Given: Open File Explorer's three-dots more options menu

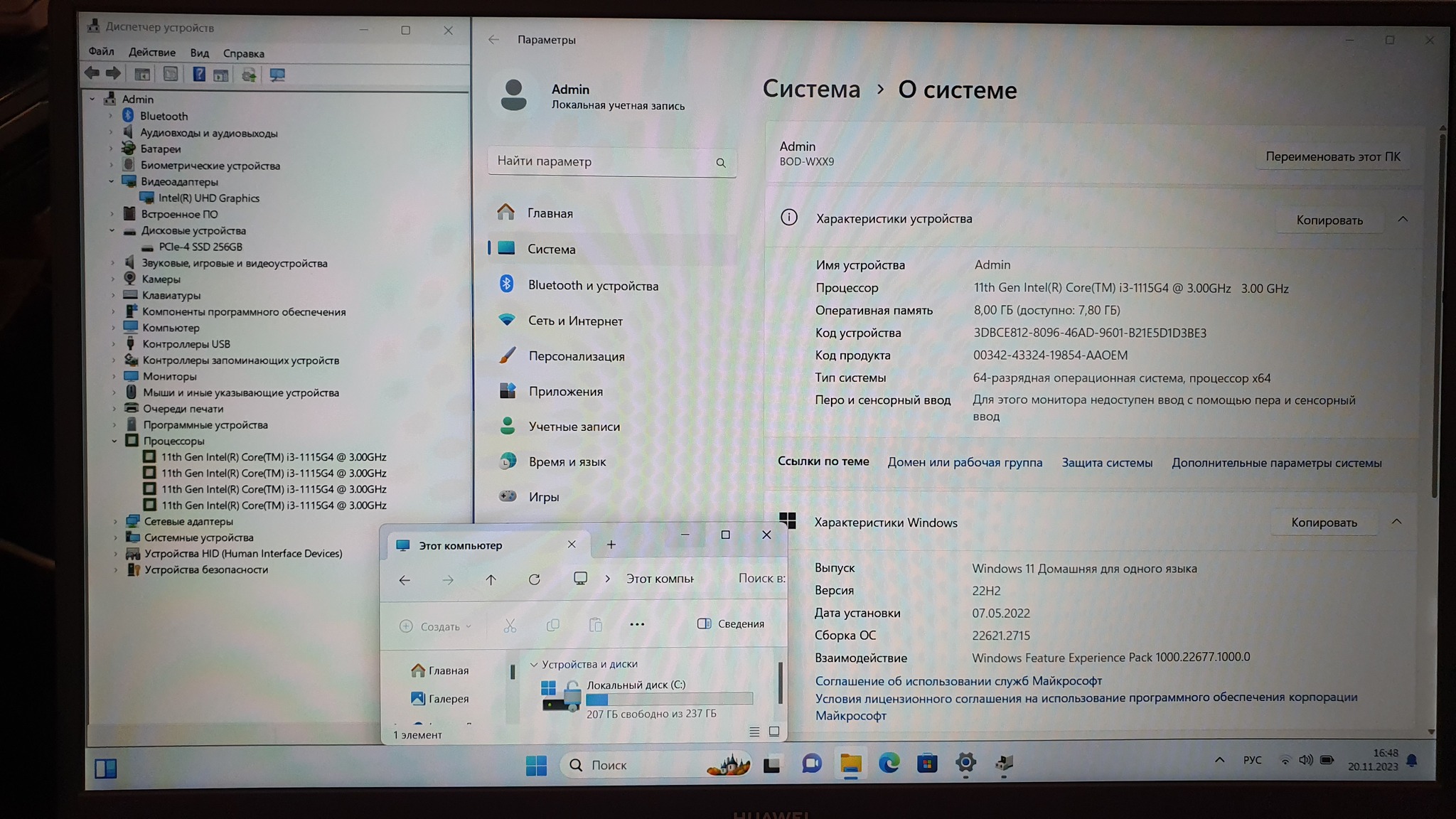Looking at the screenshot, I should (x=637, y=624).
